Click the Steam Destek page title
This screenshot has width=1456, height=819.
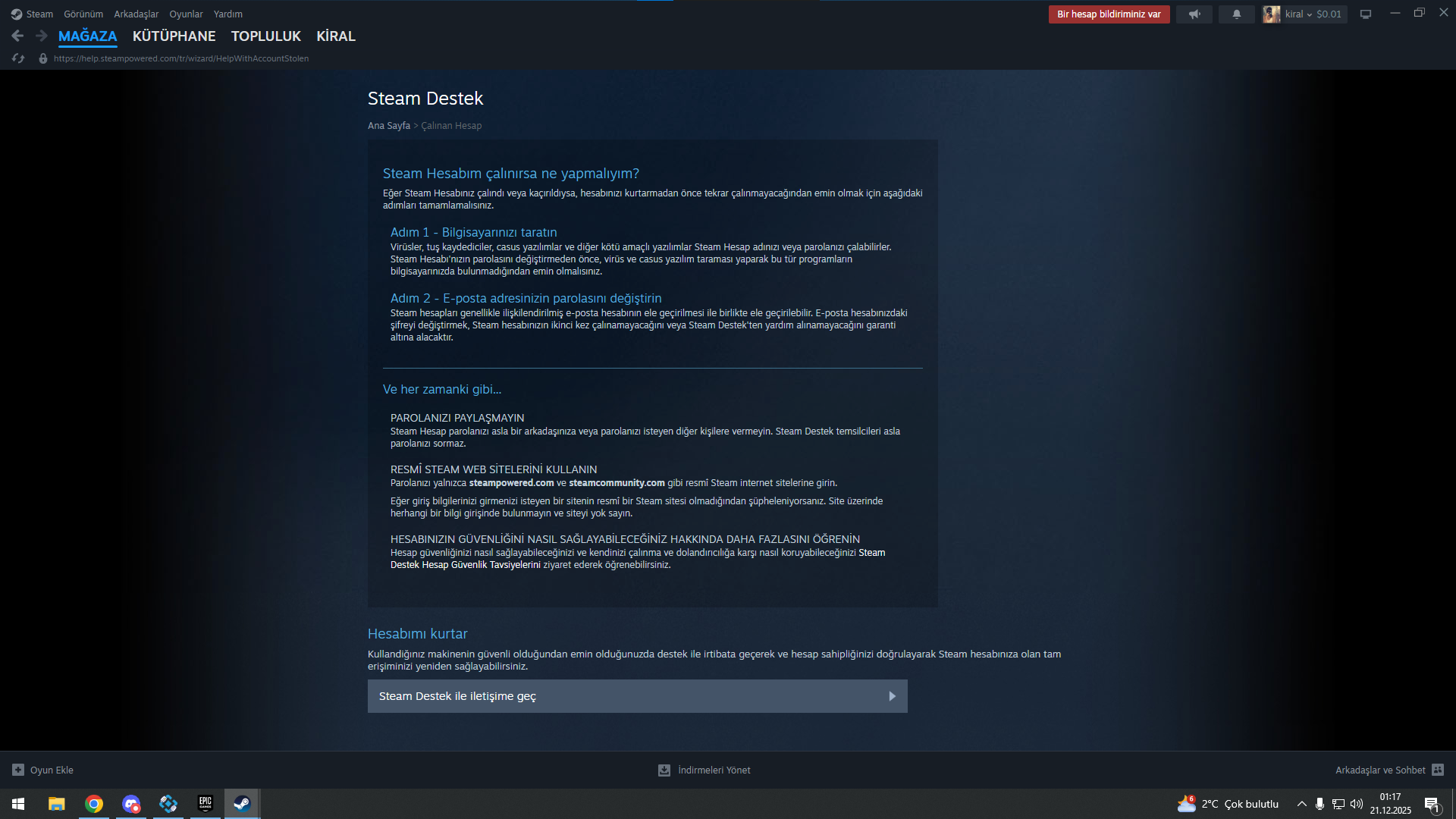[425, 99]
